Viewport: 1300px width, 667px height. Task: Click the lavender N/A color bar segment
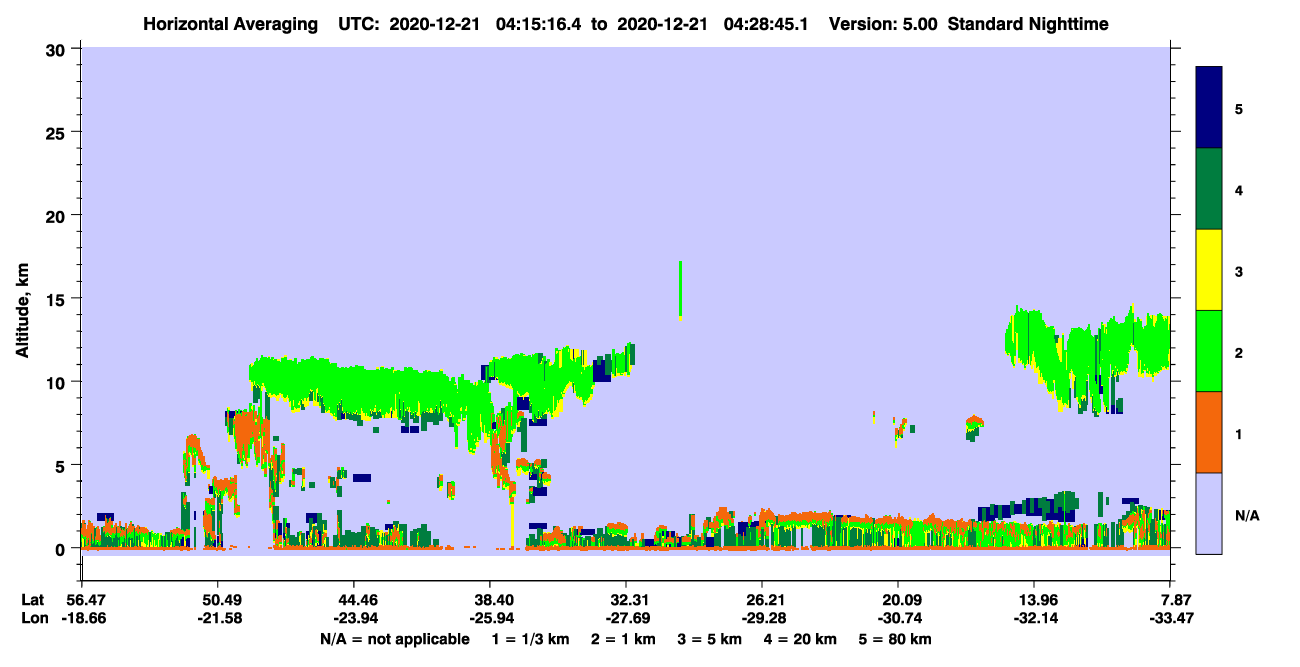tap(1209, 513)
